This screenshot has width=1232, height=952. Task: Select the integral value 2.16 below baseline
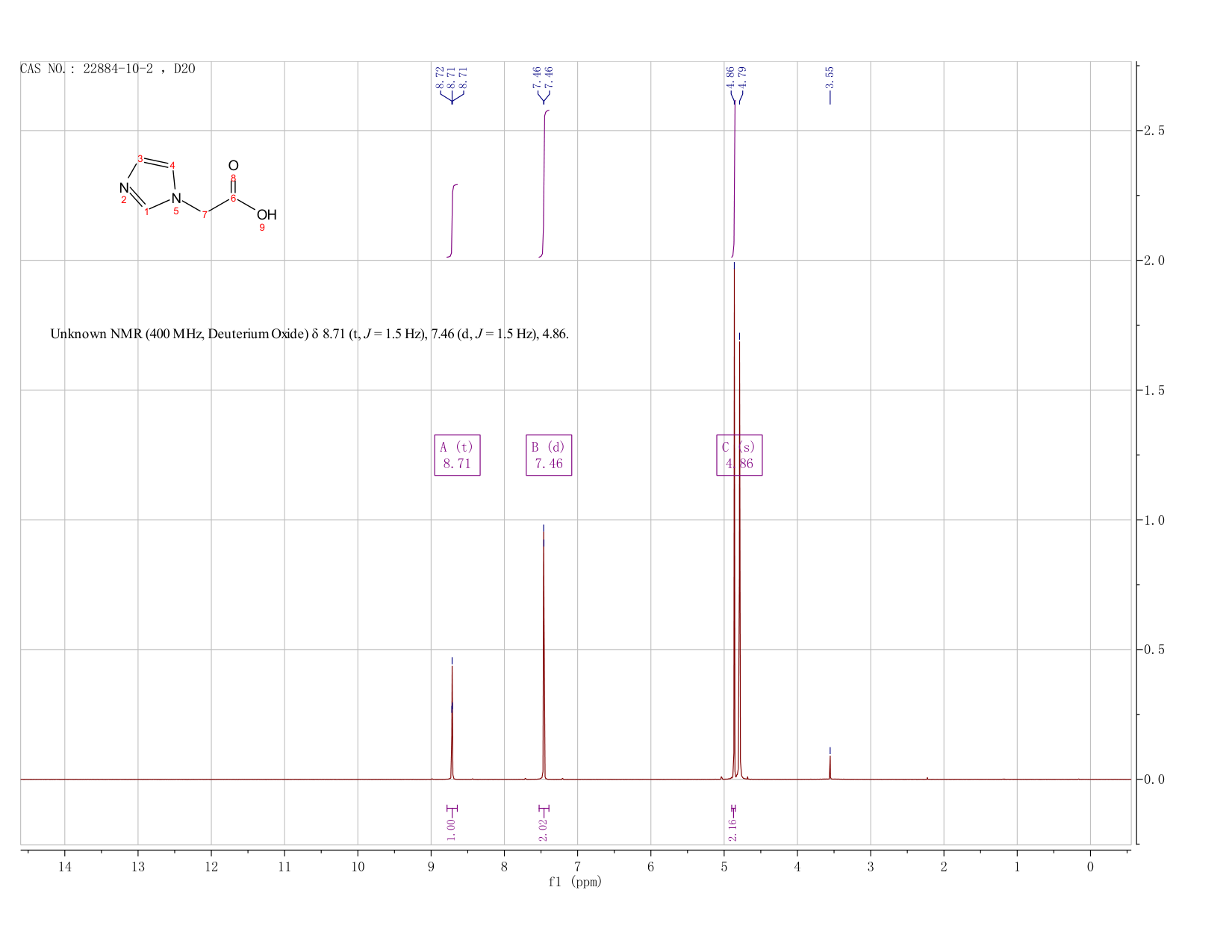tap(732, 828)
